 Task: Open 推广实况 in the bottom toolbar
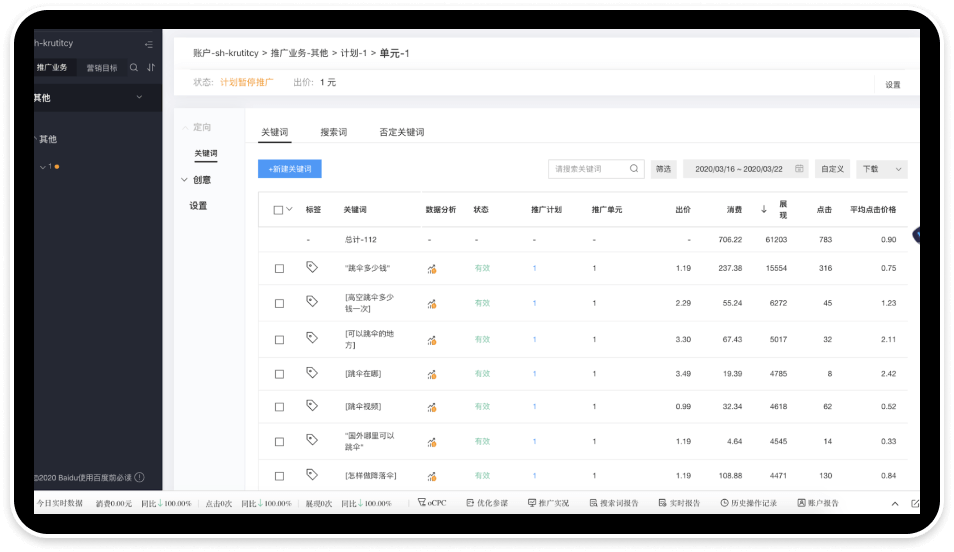(x=548, y=503)
